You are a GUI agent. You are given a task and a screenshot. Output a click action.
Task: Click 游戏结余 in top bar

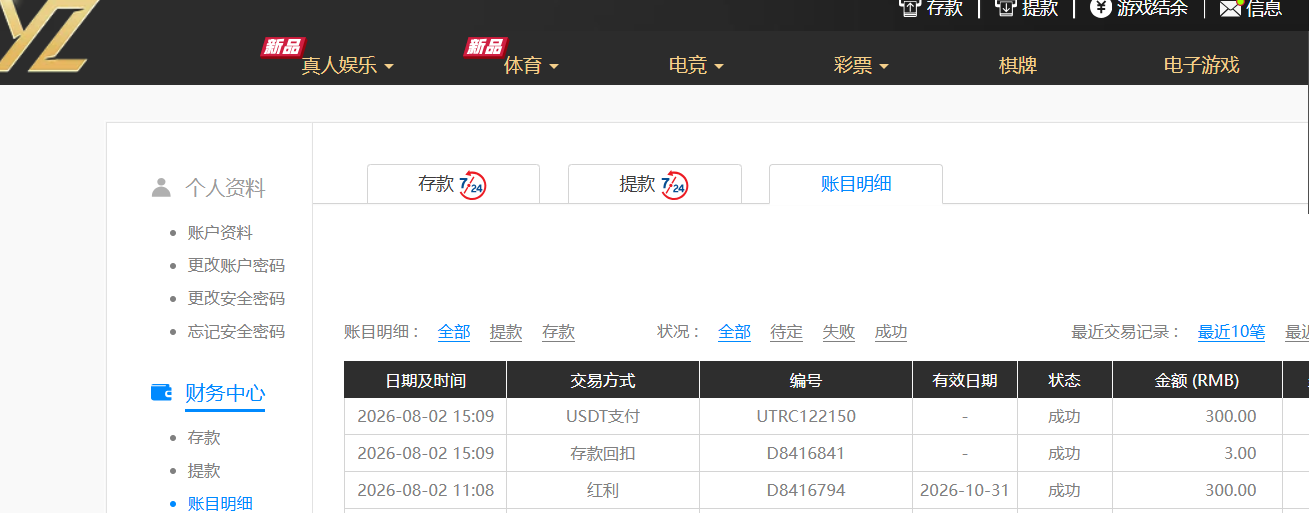click(1152, 8)
